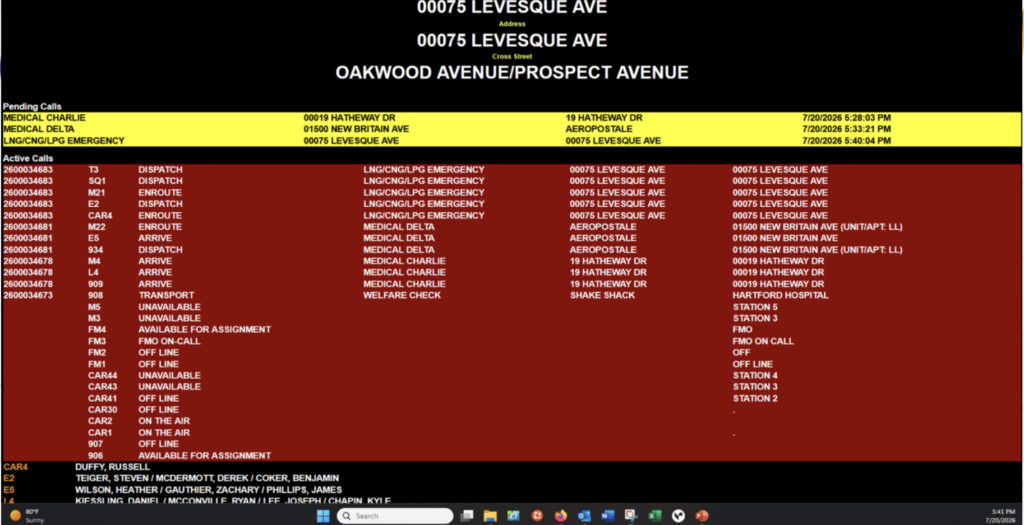Click unit CAR44 in the list
This screenshot has width=1024, height=525.
pyautogui.click(x=103, y=375)
